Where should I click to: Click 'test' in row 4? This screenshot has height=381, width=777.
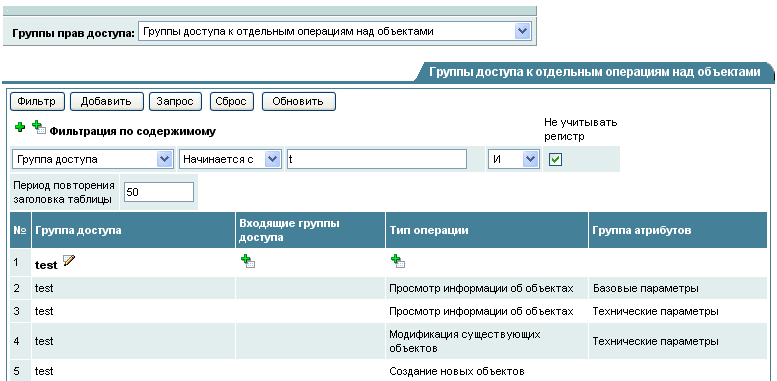point(44,341)
